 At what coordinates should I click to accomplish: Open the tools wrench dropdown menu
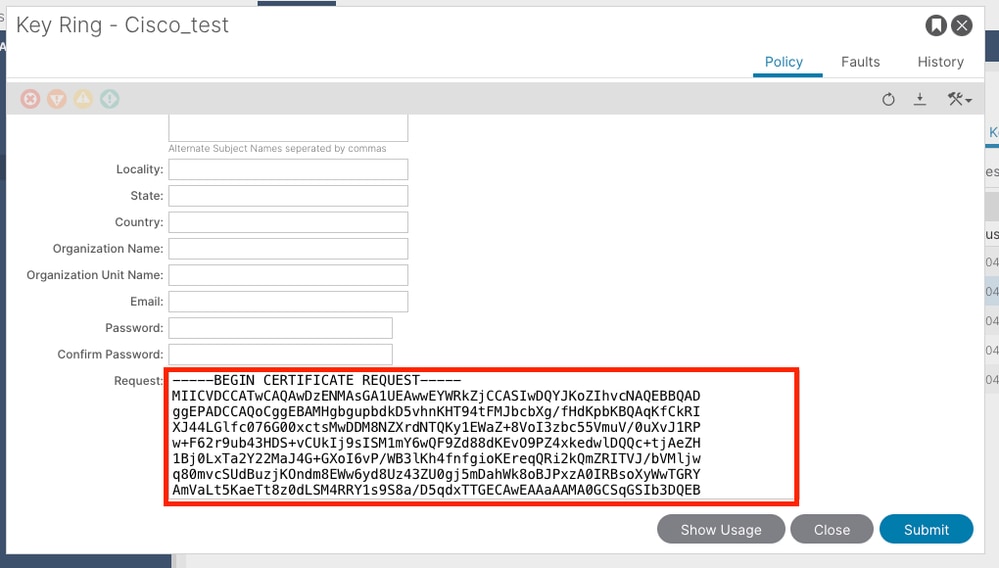coord(959,99)
